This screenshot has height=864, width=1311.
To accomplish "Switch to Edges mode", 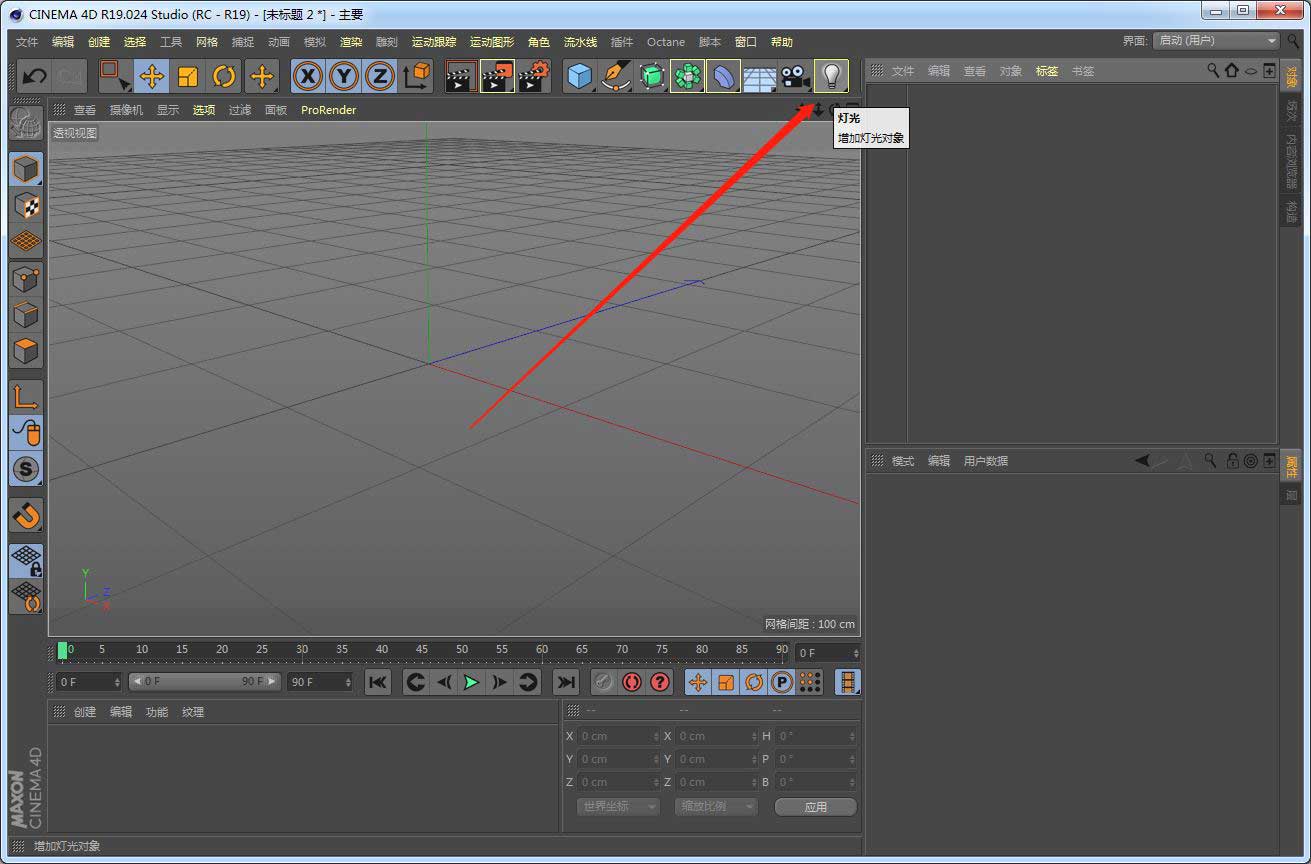I will coord(26,314).
